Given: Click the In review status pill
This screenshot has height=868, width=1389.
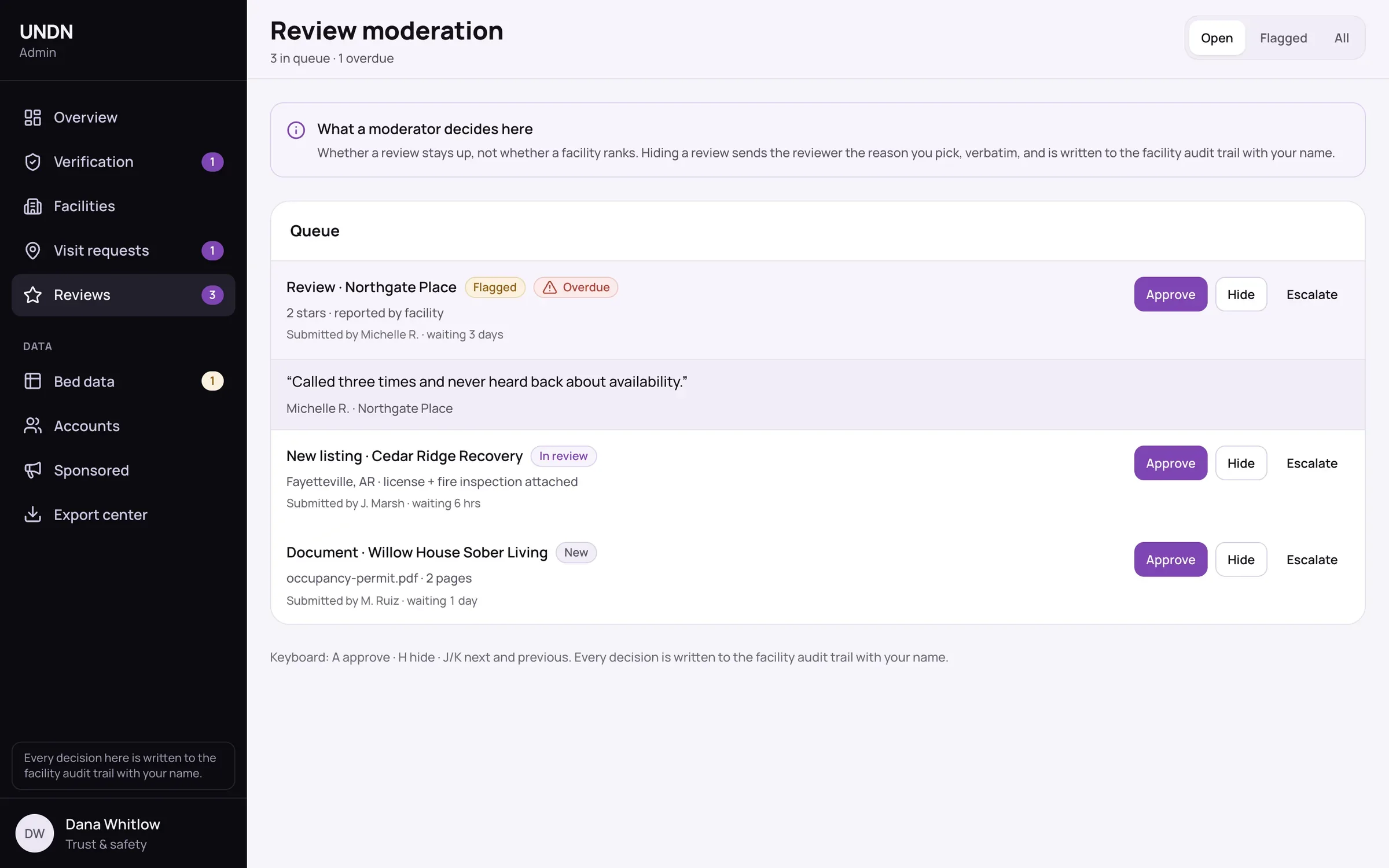Looking at the screenshot, I should click(563, 456).
